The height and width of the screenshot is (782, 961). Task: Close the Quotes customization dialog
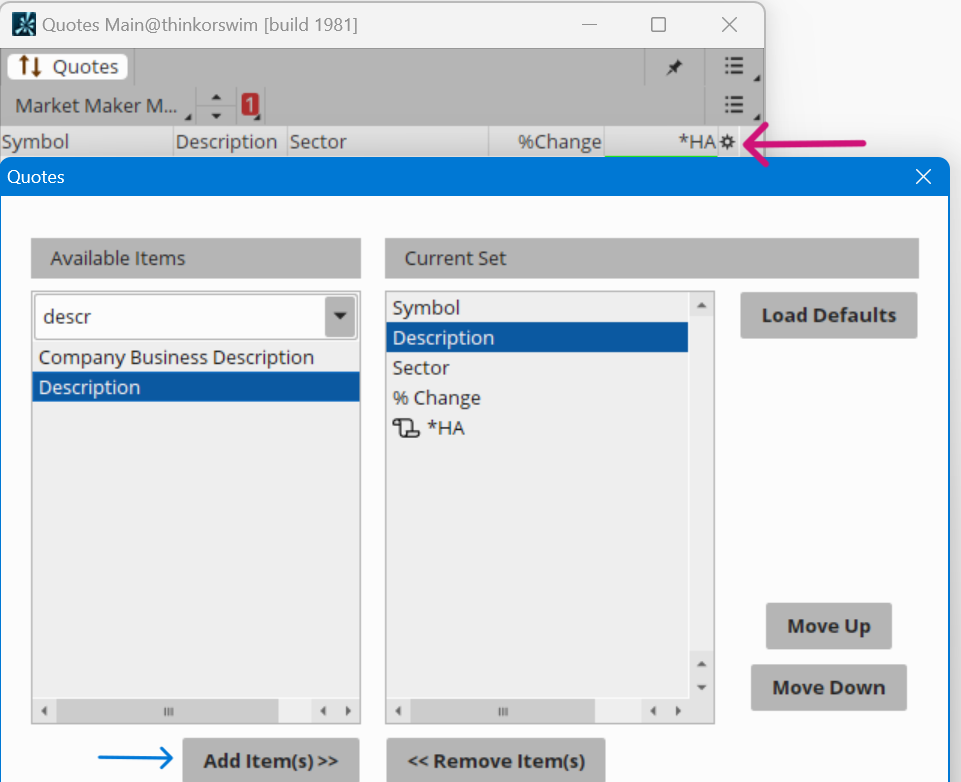(923, 177)
